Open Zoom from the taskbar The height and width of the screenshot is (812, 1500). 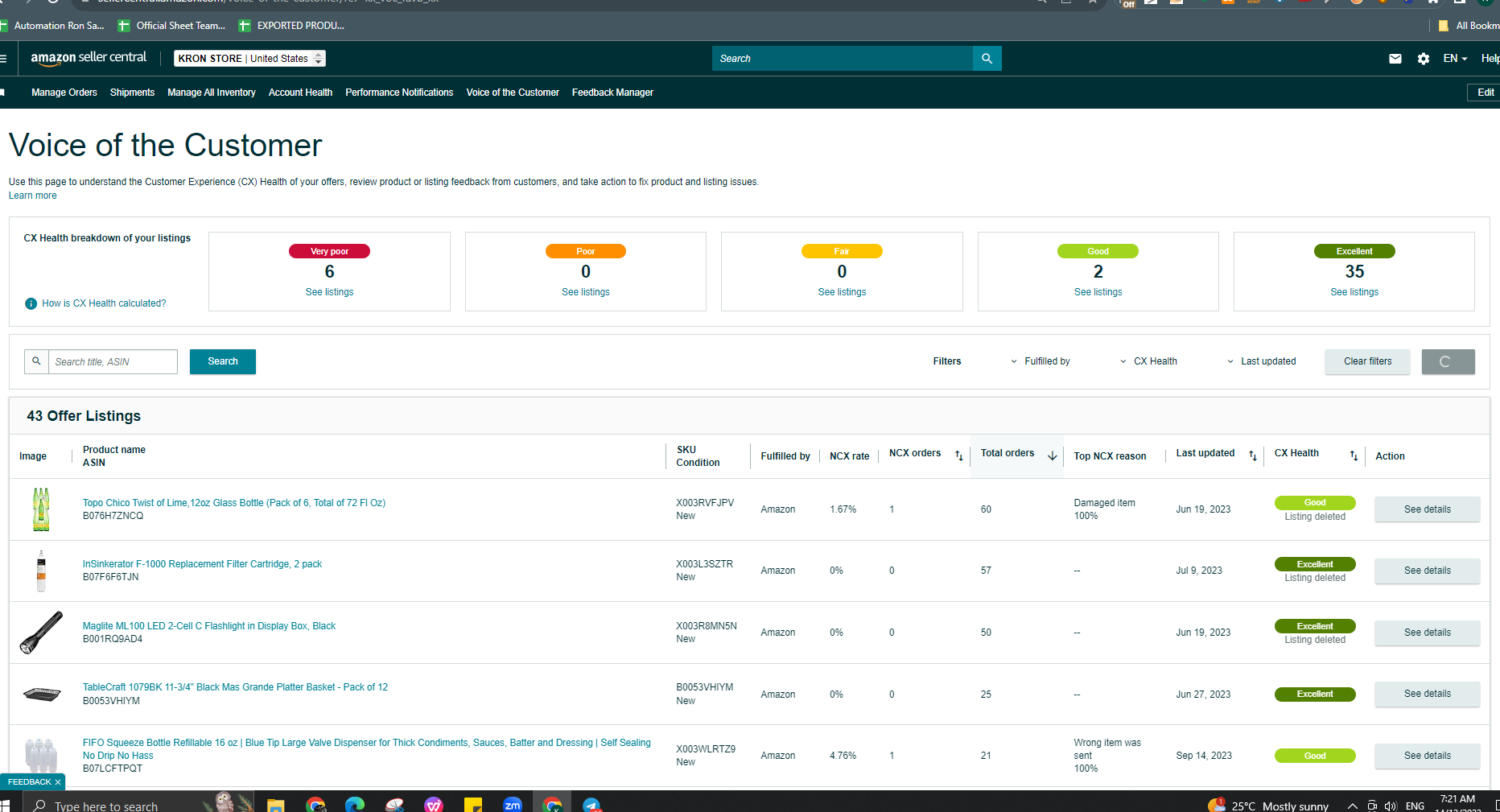click(513, 804)
